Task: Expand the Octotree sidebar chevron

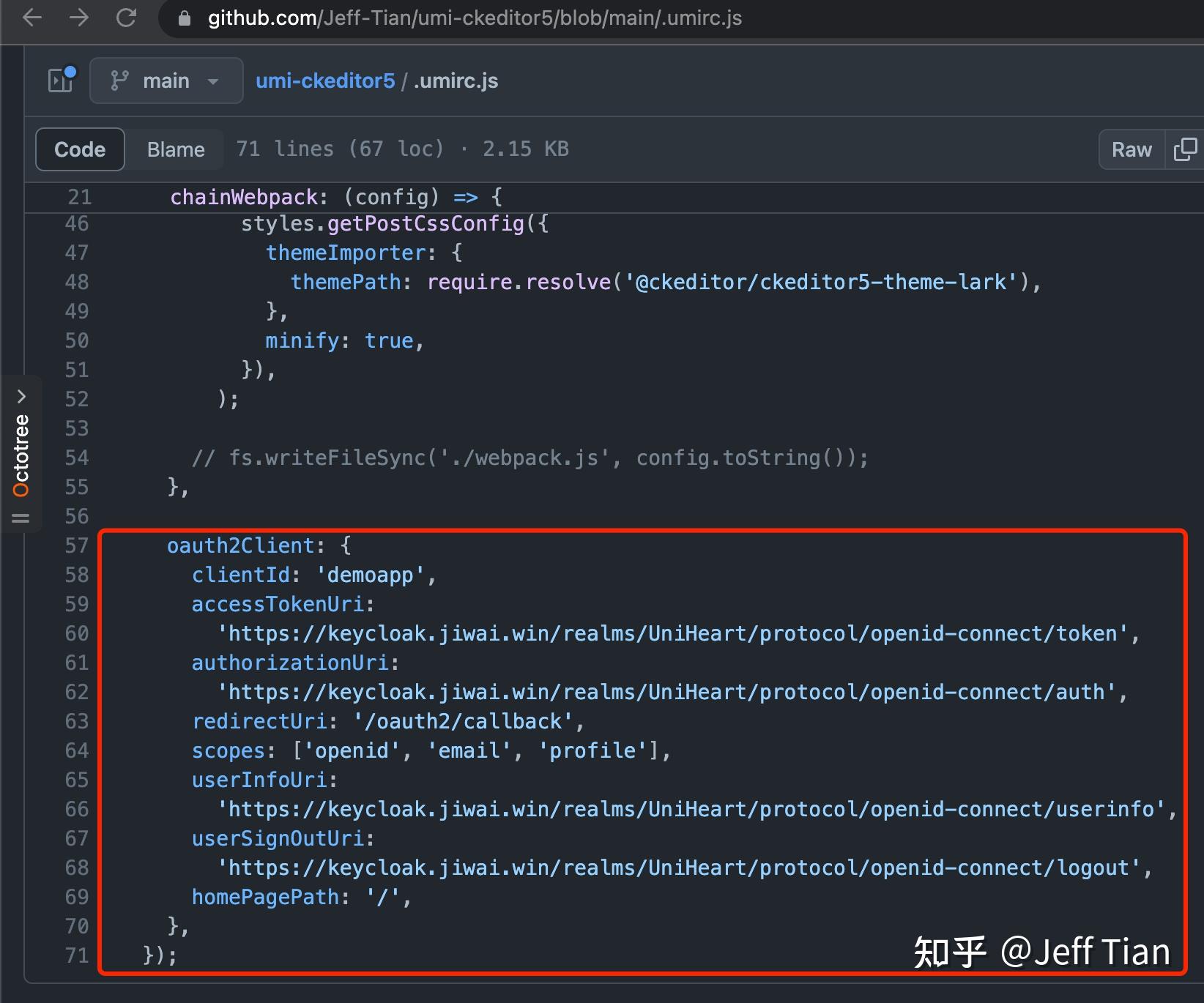Action: [x=21, y=396]
